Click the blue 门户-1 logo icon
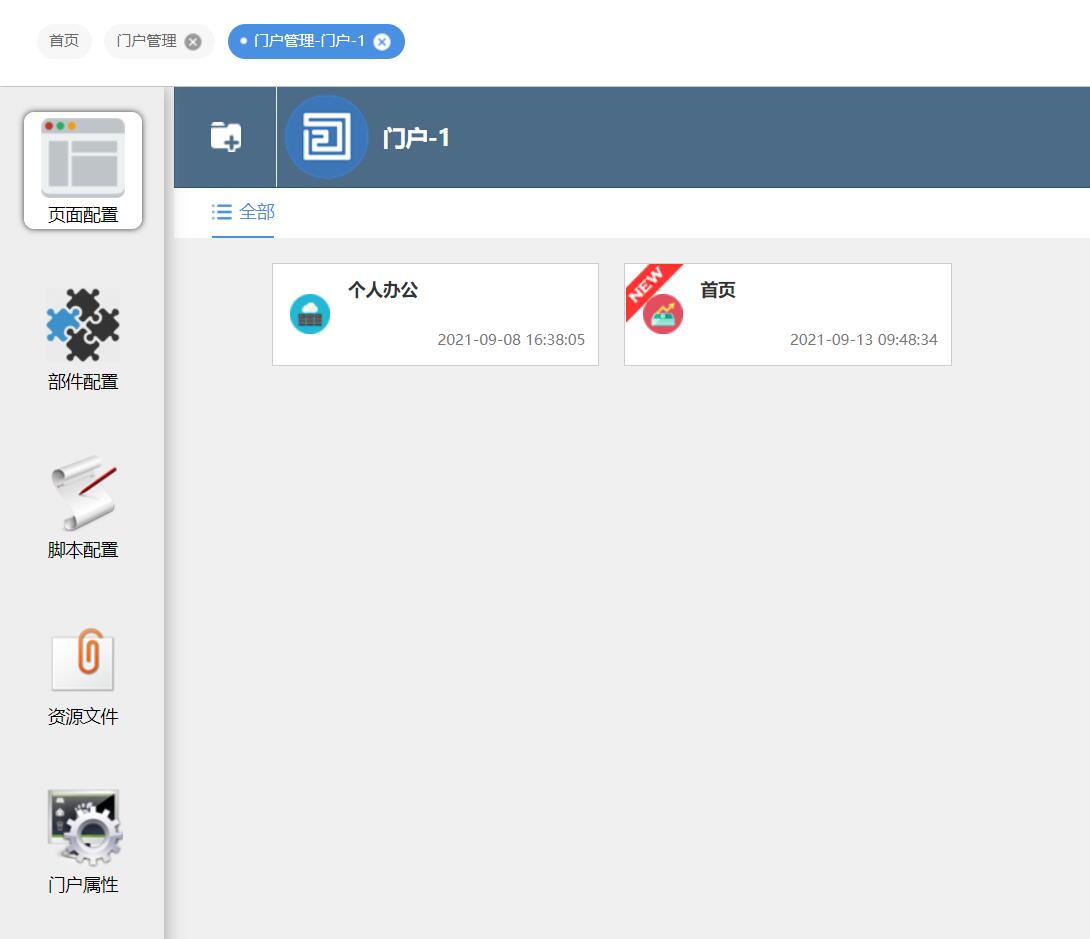The image size is (1090, 939). click(x=326, y=137)
